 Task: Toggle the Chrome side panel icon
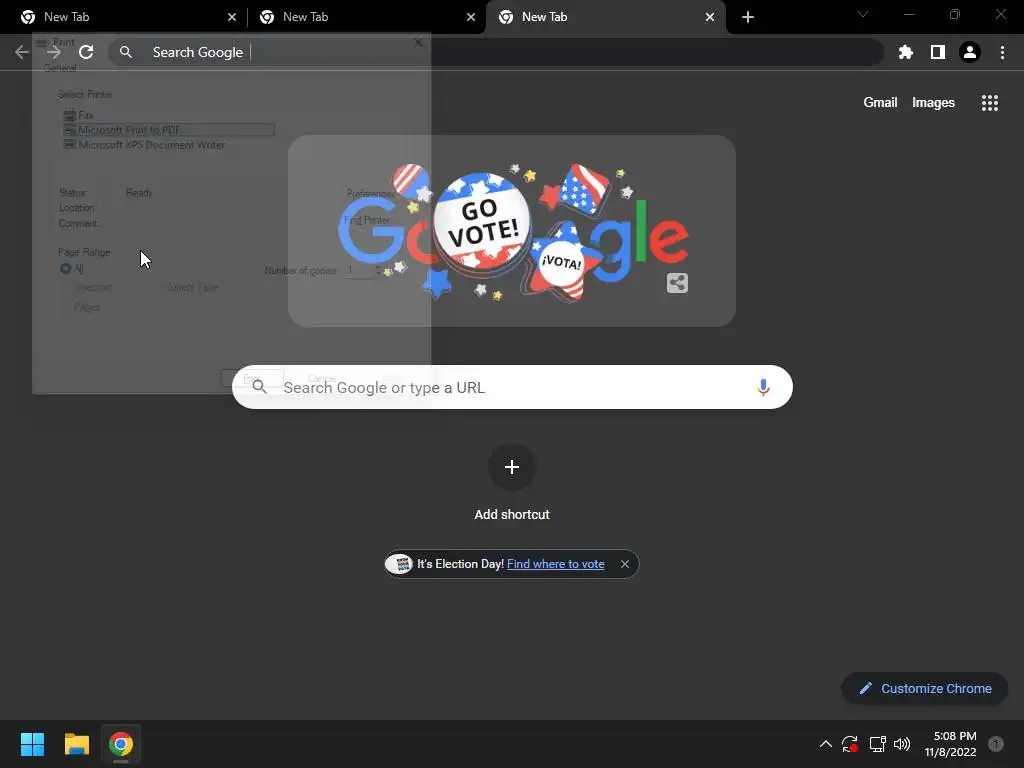[x=938, y=52]
